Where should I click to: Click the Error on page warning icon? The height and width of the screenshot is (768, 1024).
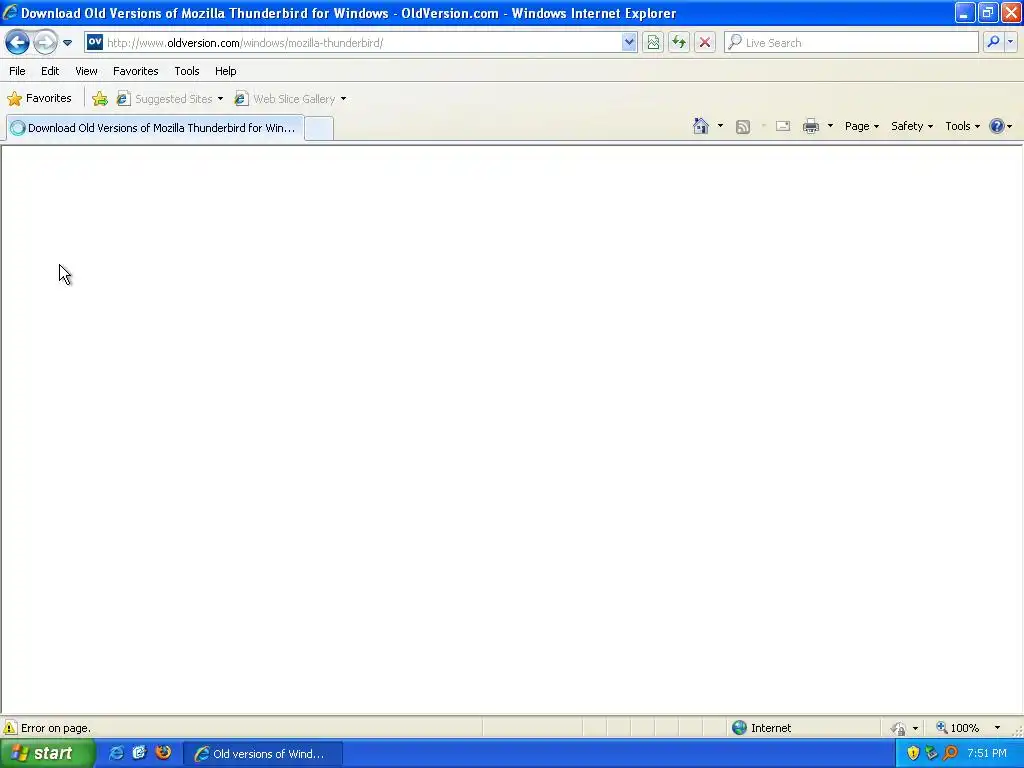(10, 728)
